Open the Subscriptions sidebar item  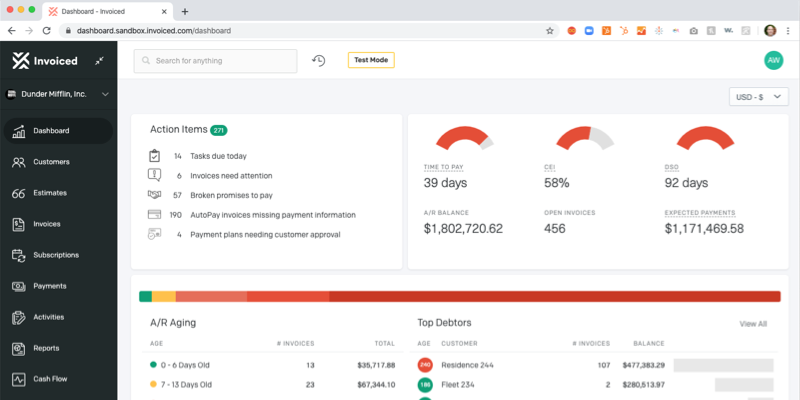pos(58,255)
